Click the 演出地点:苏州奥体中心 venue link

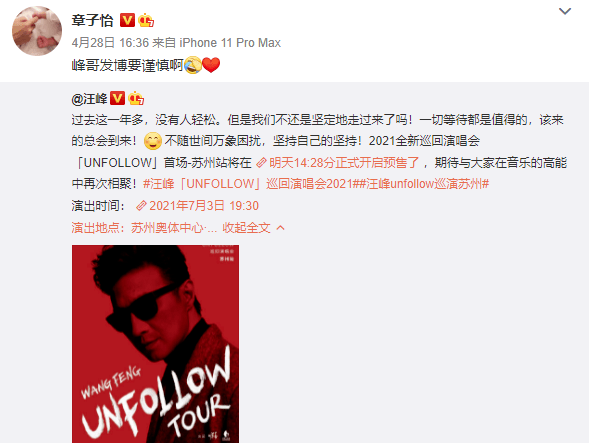144,228
